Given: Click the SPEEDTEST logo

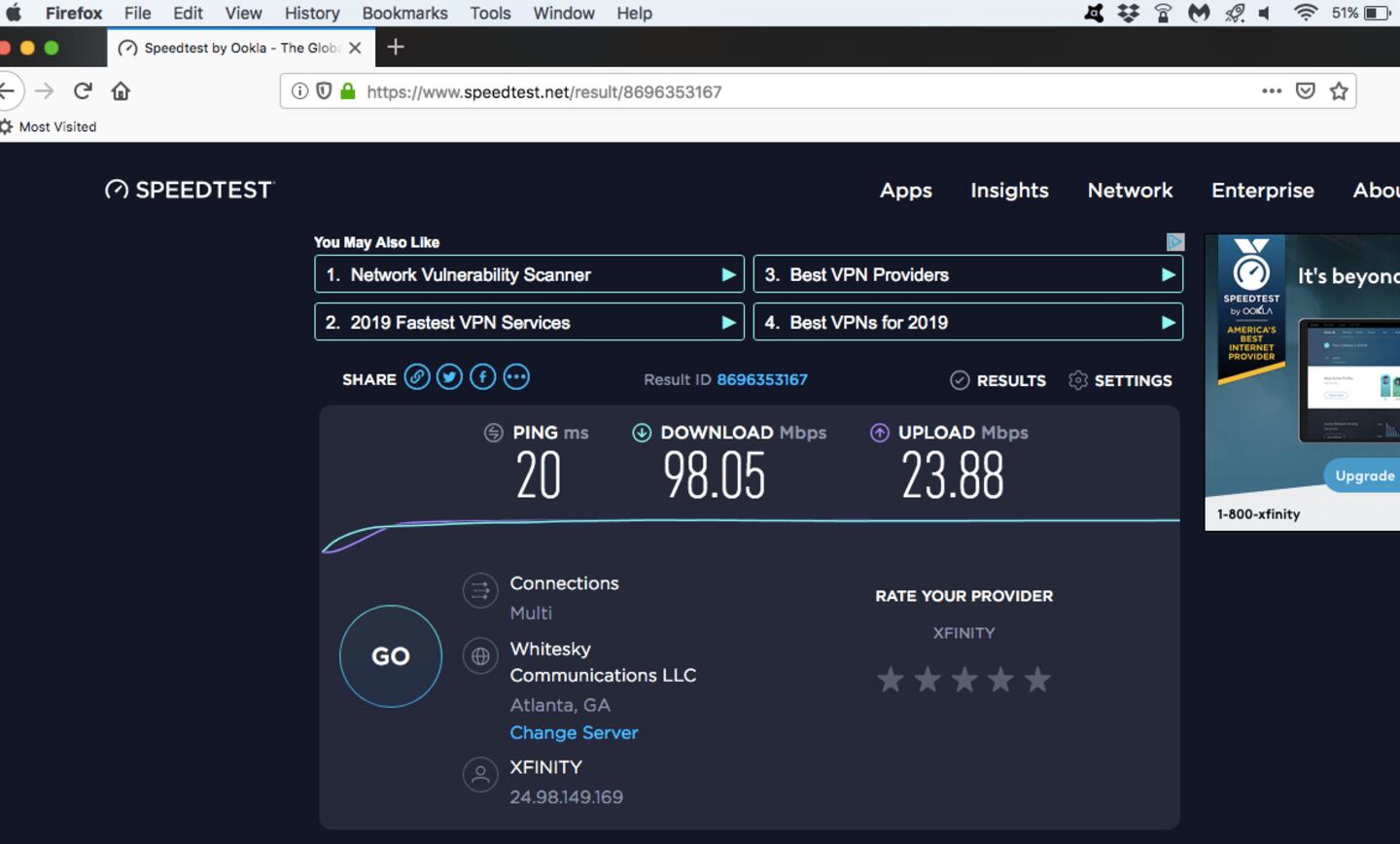Looking at the screenshot, I should pyautogui.click(x=190, y=190).
